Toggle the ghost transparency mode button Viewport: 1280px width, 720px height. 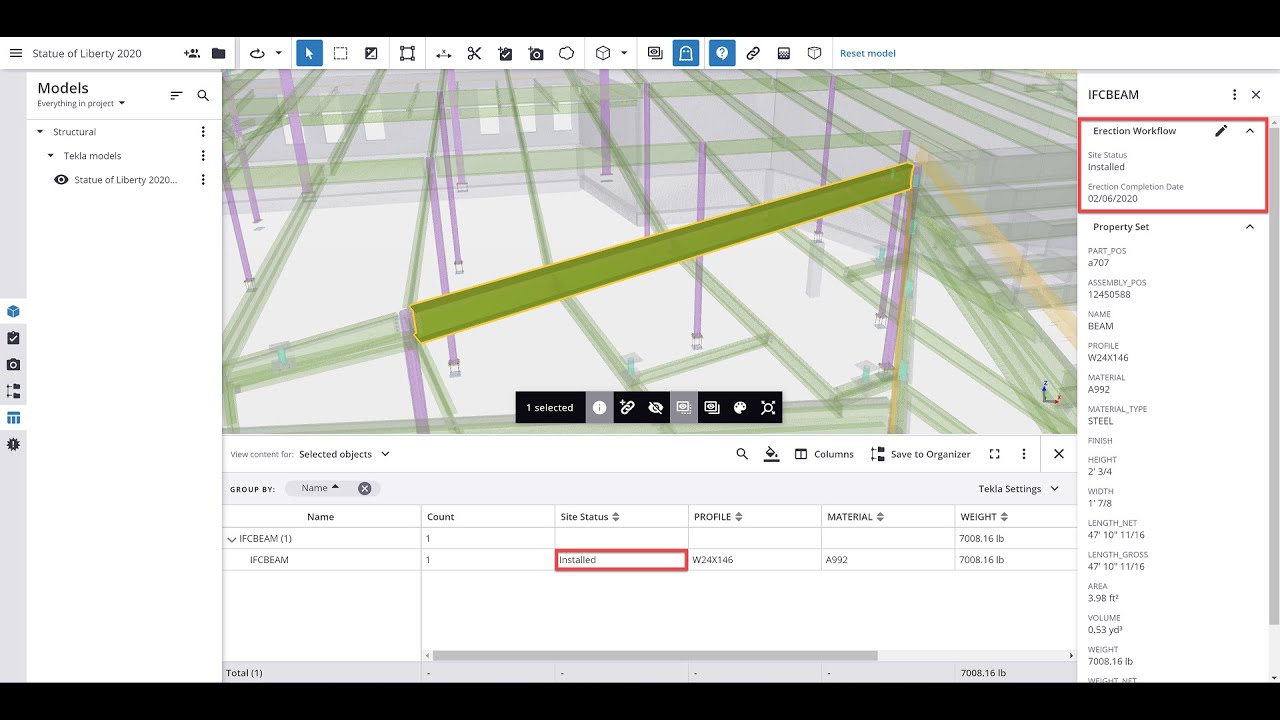[685, 53]
